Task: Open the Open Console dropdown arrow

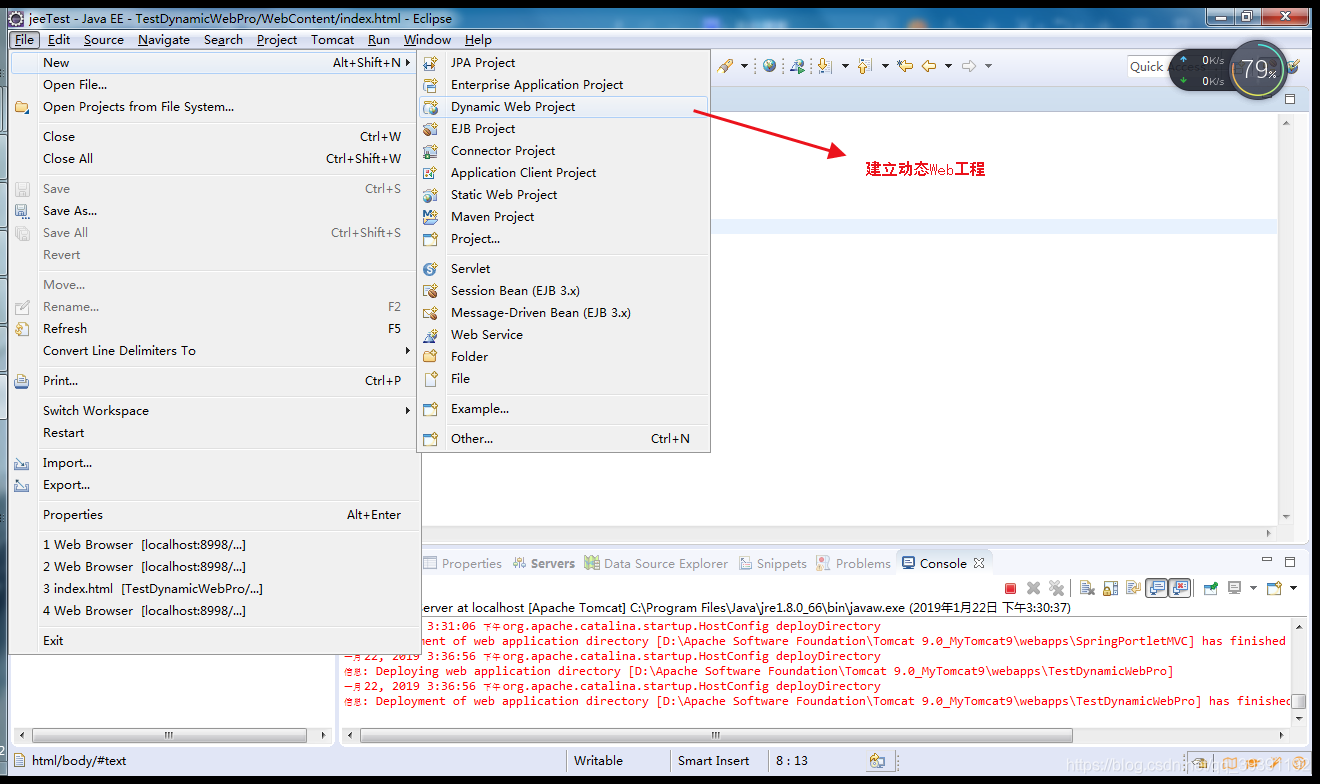Action: click(x=1293, y=588)
